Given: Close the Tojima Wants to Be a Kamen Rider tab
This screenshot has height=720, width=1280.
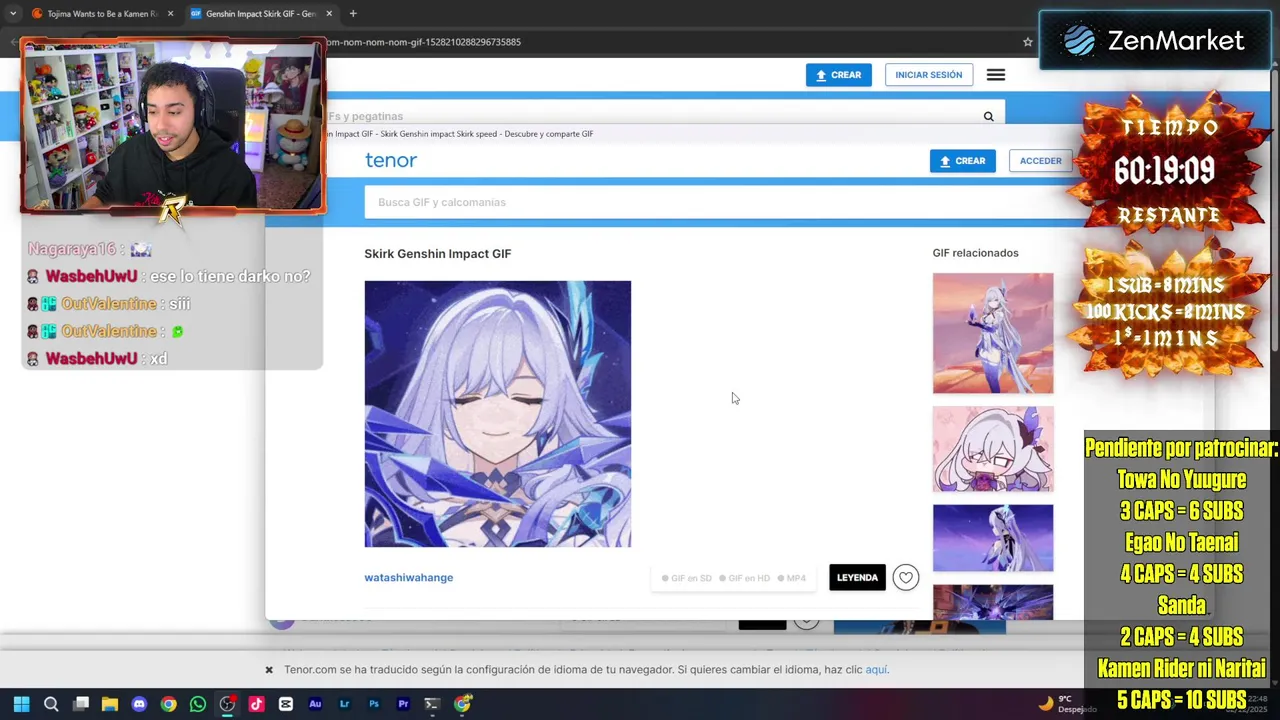Looking at the screenshot, I should point(170,14).
